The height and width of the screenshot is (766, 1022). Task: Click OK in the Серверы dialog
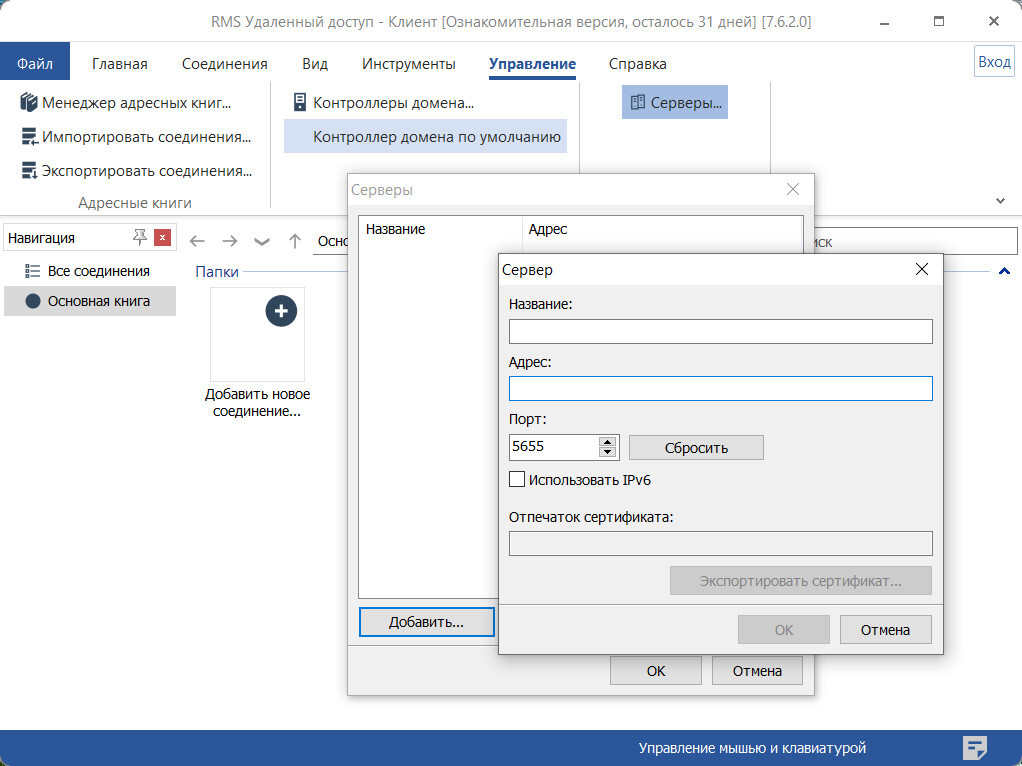coord(656,671)
